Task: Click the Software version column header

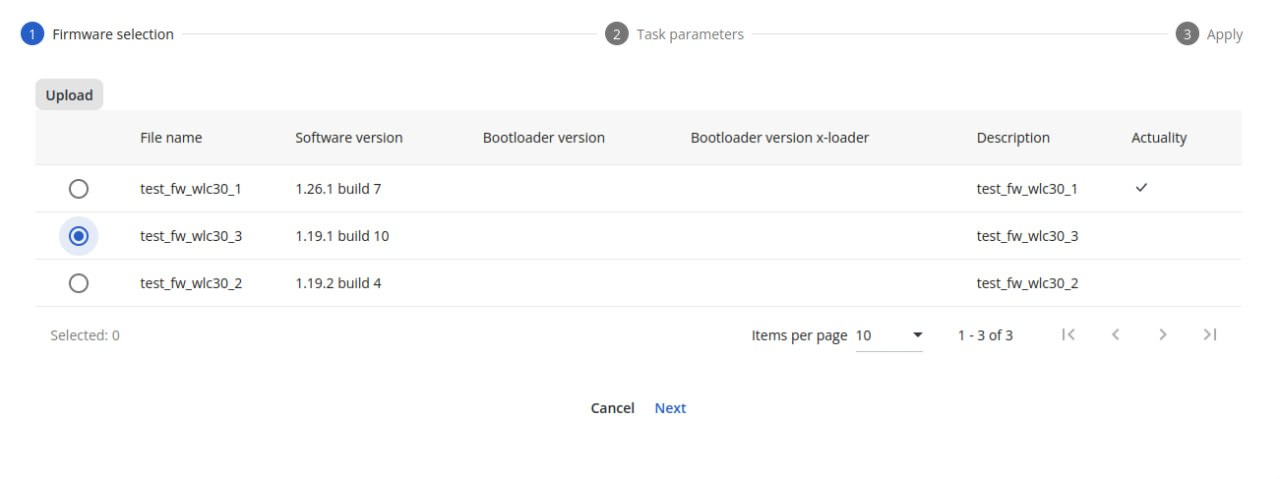Action: tap(349, 138)
